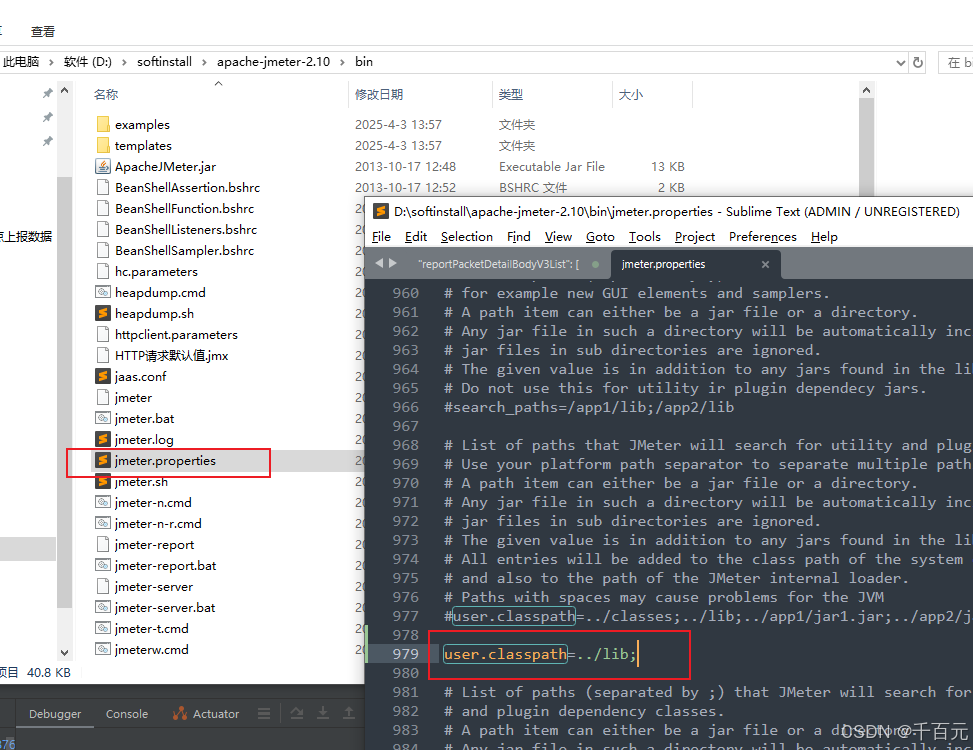Switch to the jmeter.properties tab

click(x=663, y=264)
